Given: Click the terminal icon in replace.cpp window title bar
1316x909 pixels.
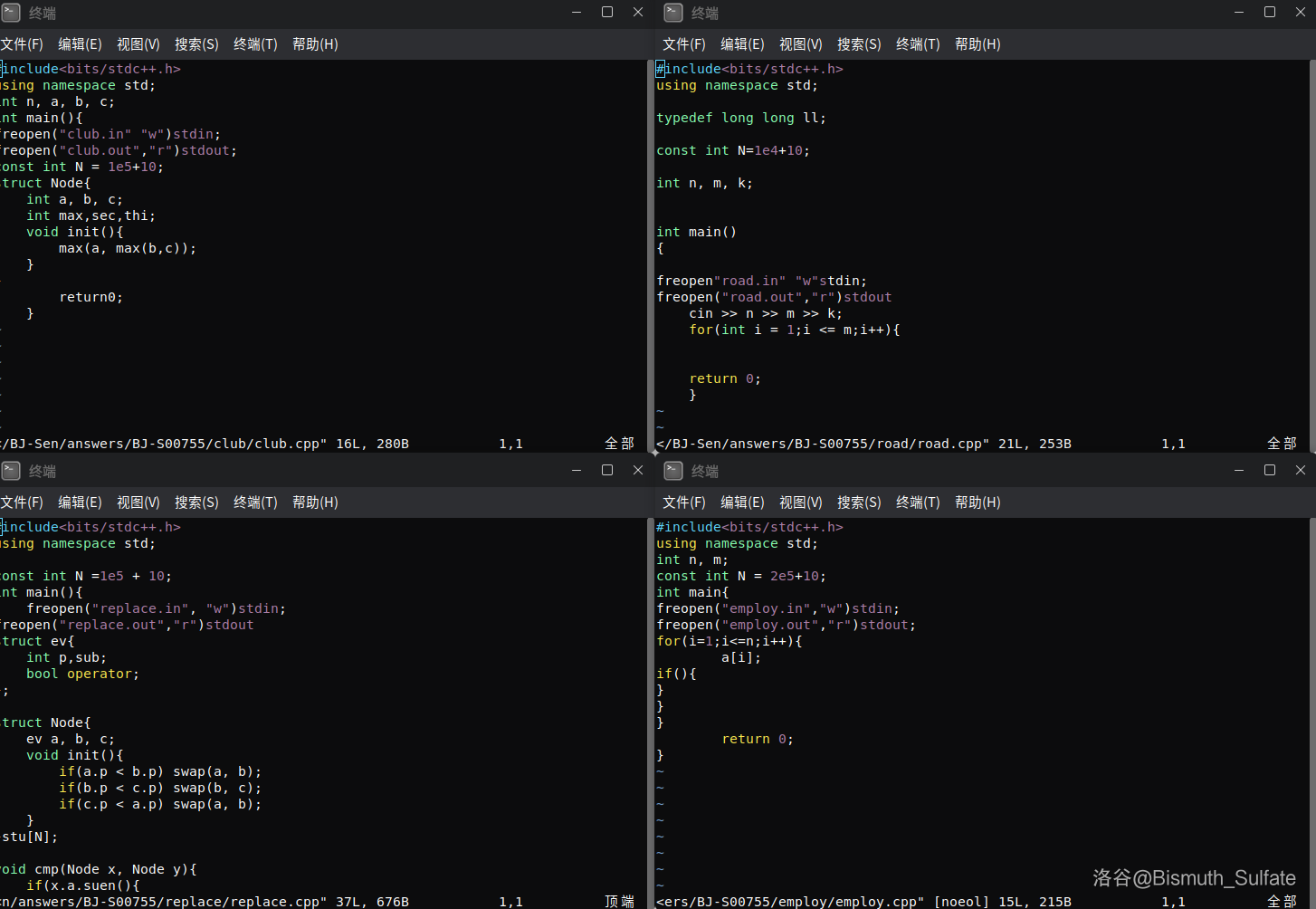Looking at the screenshot, I should tap(11, 471).
